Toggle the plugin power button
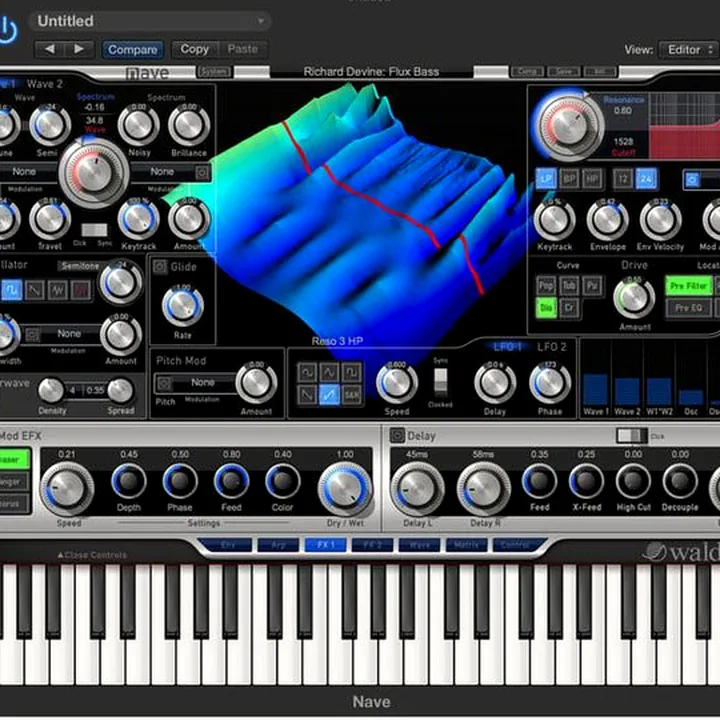Screen dimensions: 720x720 click(7, 30)
